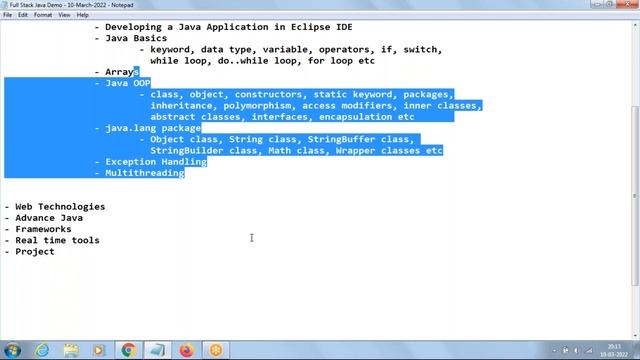Click the taskbar clock showing 10-03-2022
Screen dimensions: 640x360
614,351
